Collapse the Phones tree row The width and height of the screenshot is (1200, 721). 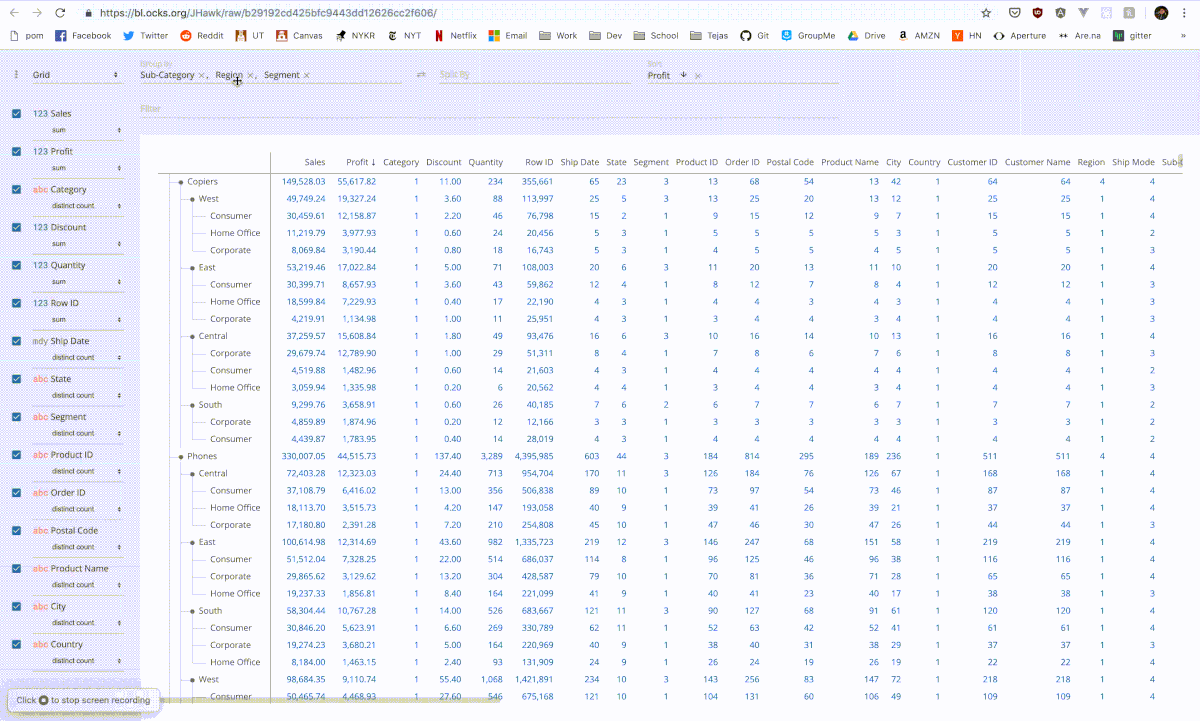181,456
